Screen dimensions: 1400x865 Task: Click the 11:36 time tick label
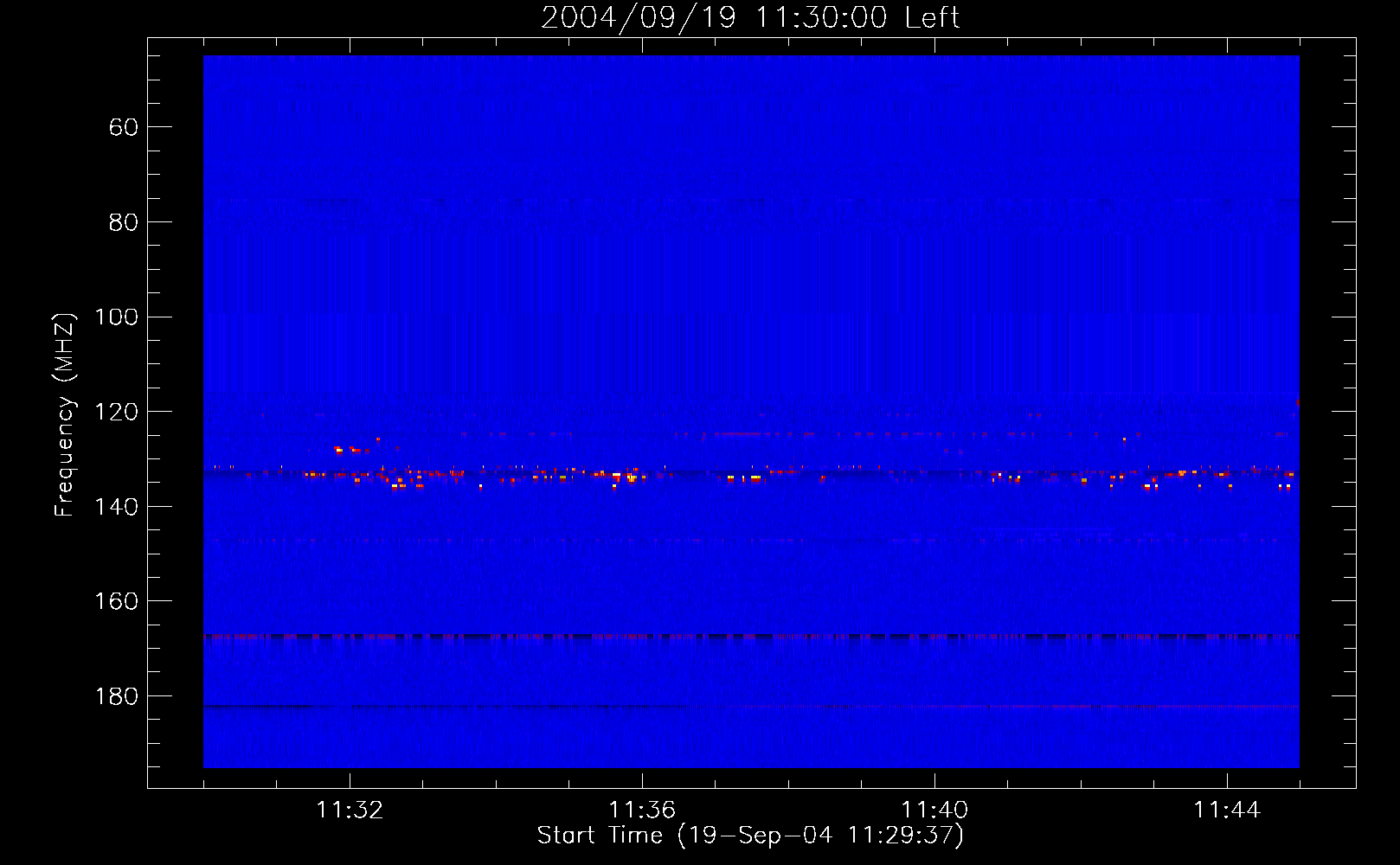pyautogui.click(x=642, y=811)
